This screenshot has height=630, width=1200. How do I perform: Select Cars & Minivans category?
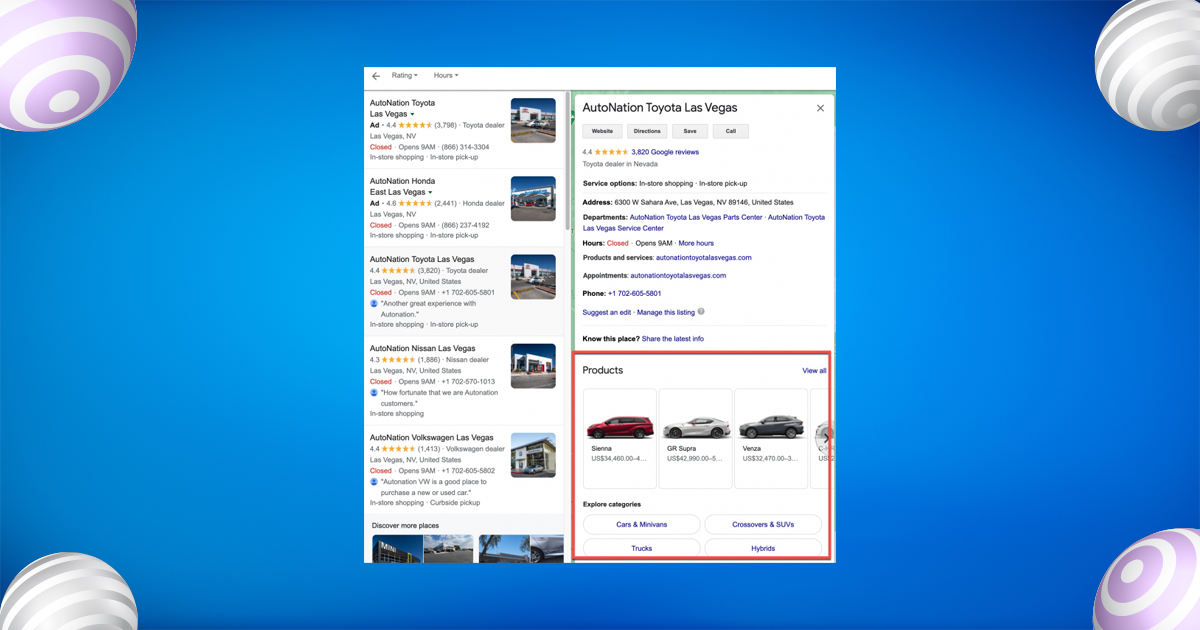(x=642, y=524)
